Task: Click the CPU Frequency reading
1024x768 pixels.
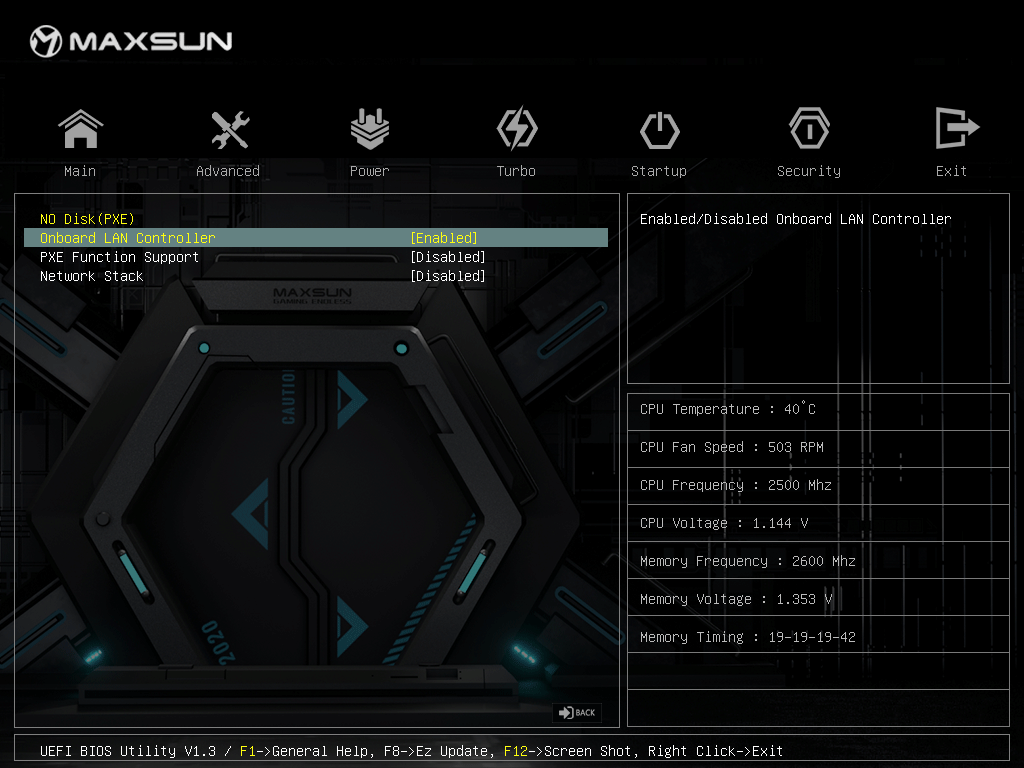Action: coord(736,485)
